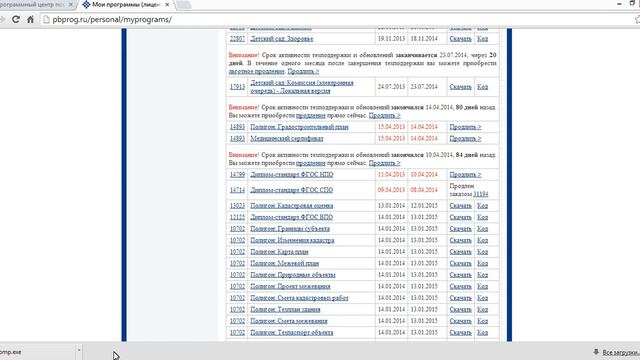Download 'Полигон: Проект межевания' via Скачать

coord(460,286)
